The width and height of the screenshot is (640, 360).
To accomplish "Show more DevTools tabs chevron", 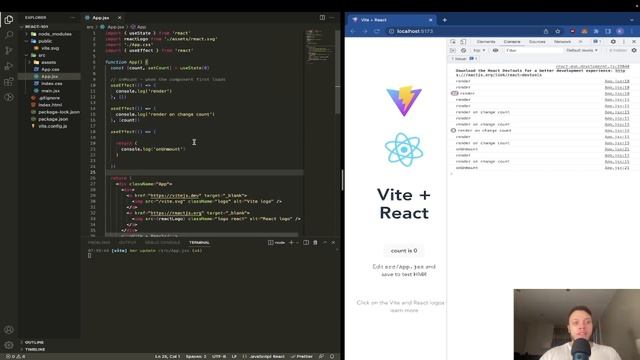I will pyautogui.click(x=580, y=42).
